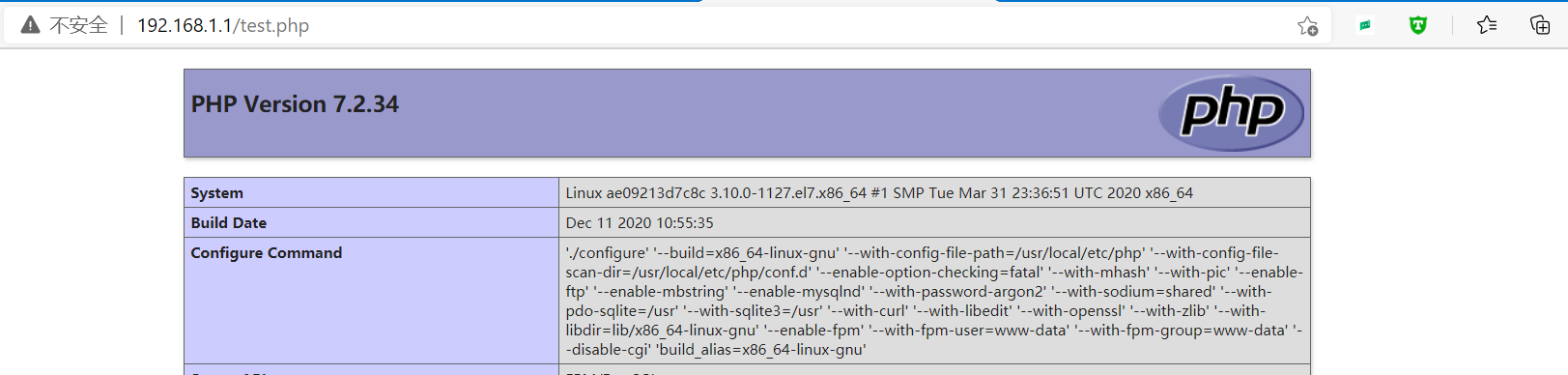Click the Linux system info value

[x=879, y=193]
